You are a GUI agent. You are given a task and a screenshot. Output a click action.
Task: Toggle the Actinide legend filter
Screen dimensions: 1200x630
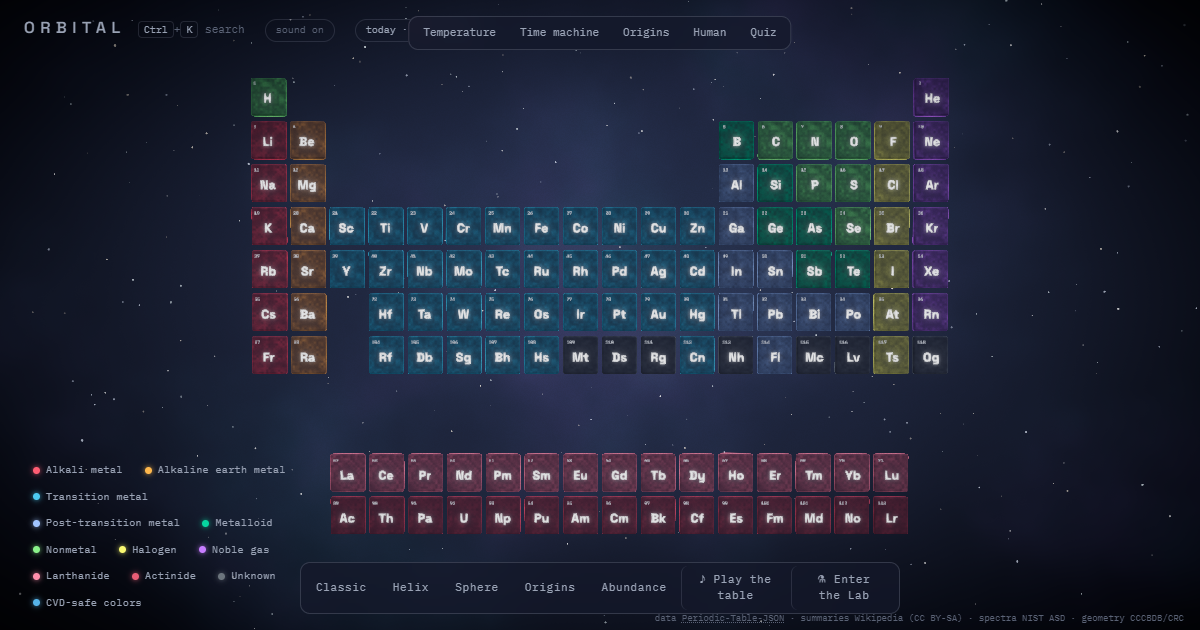[163, 576]
